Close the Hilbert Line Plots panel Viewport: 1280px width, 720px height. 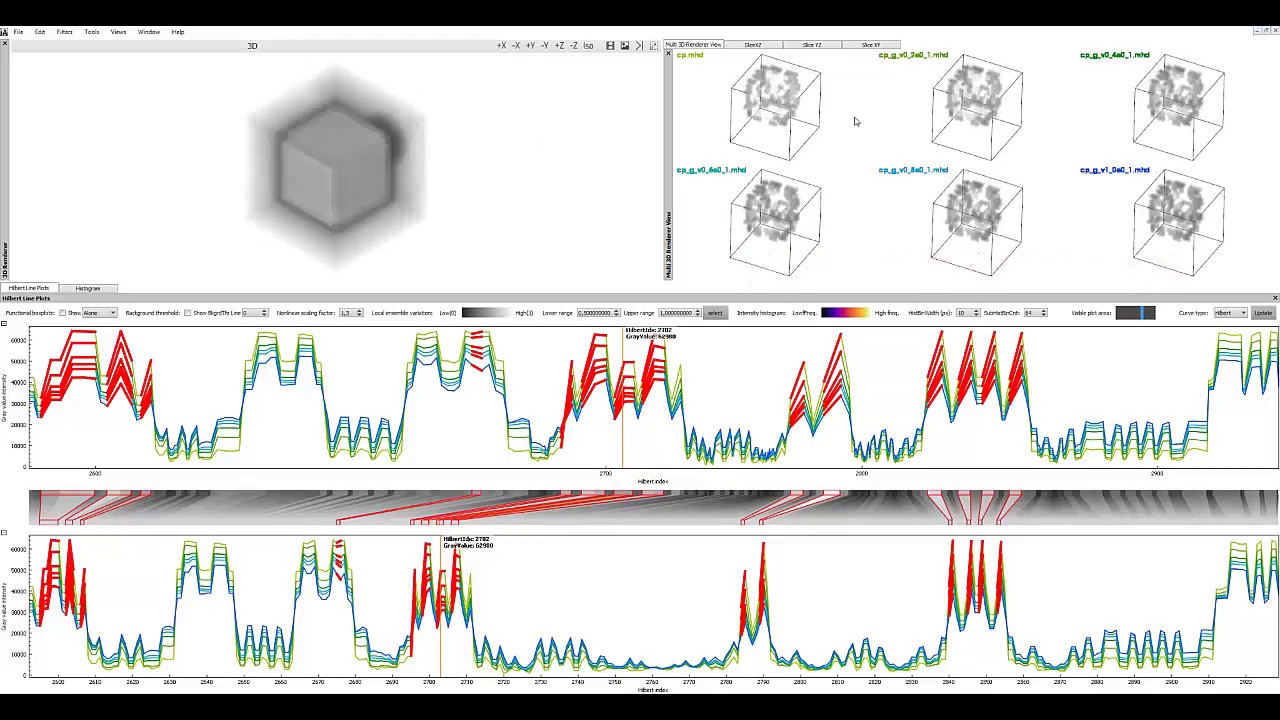1275,298
